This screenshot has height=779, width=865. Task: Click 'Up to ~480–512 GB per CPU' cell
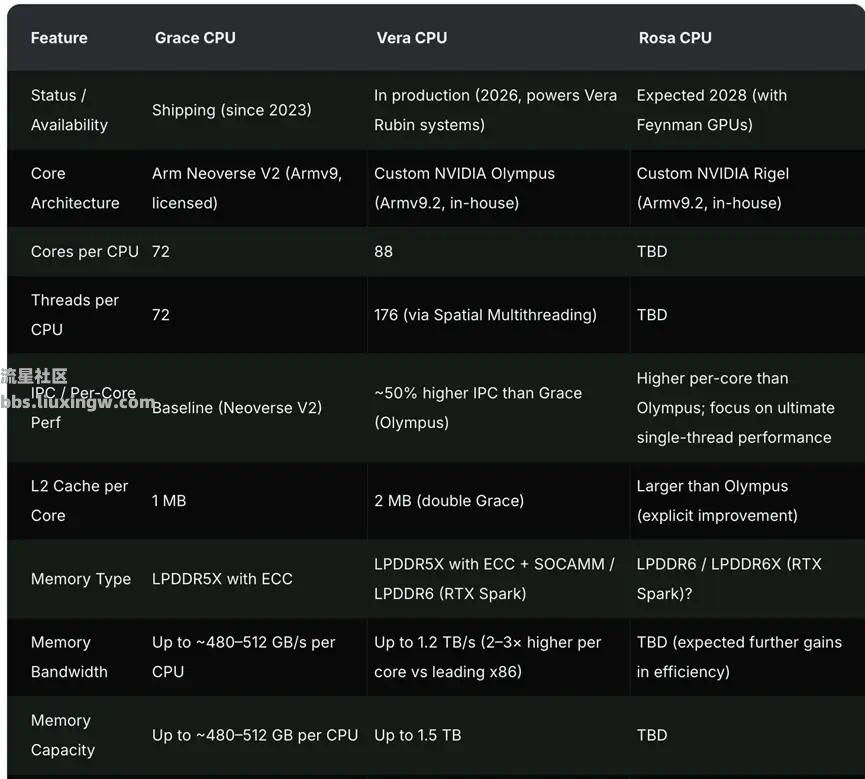[x=255, y=735]
